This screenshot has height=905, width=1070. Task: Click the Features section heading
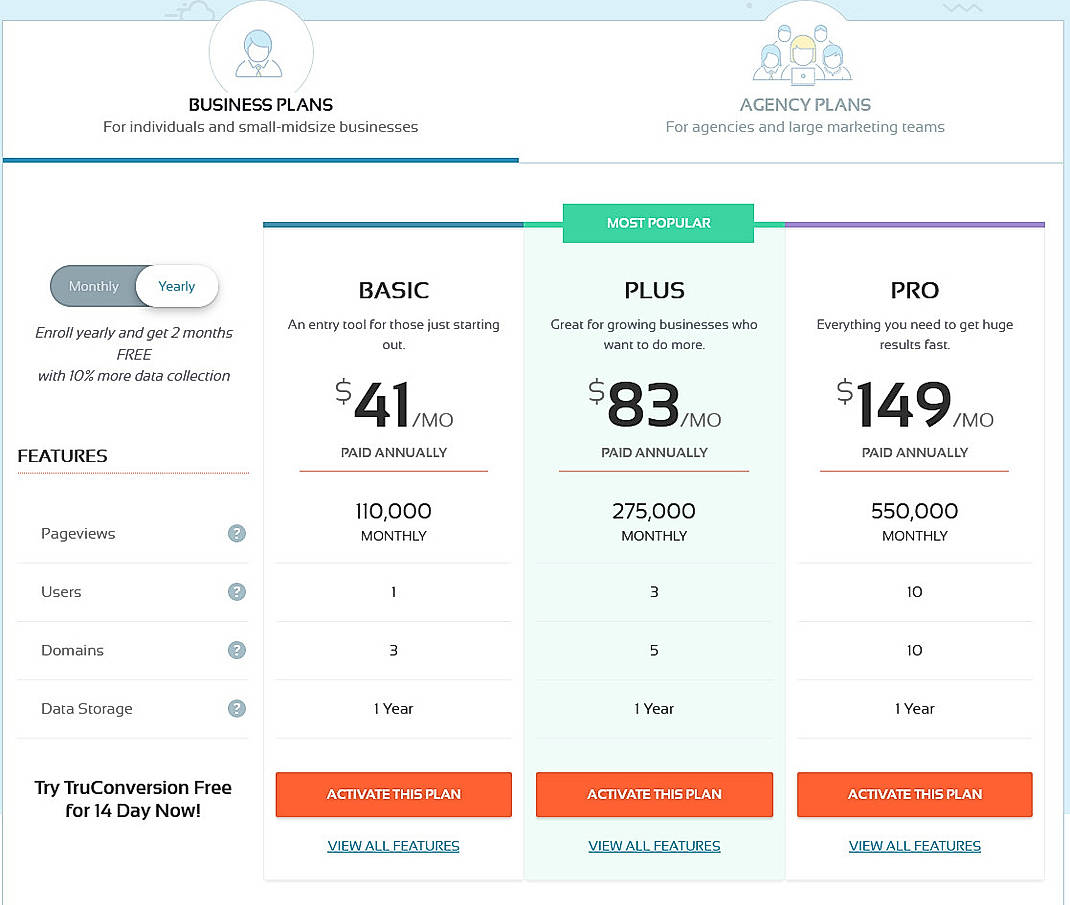point(63,455)
